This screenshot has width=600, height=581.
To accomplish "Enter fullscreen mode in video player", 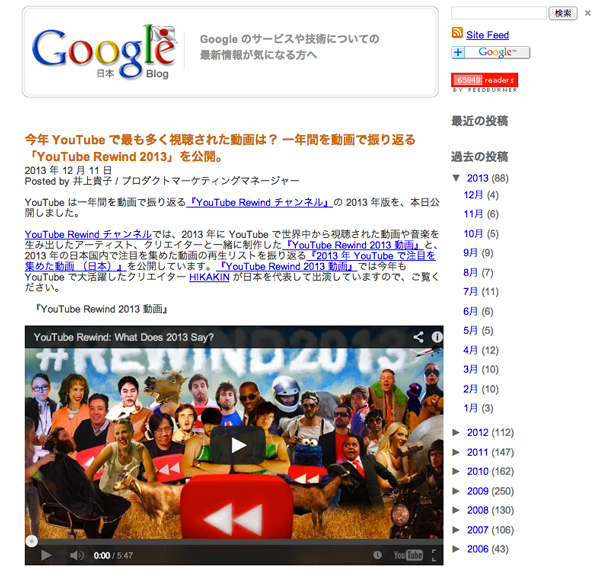I will 435,555.
